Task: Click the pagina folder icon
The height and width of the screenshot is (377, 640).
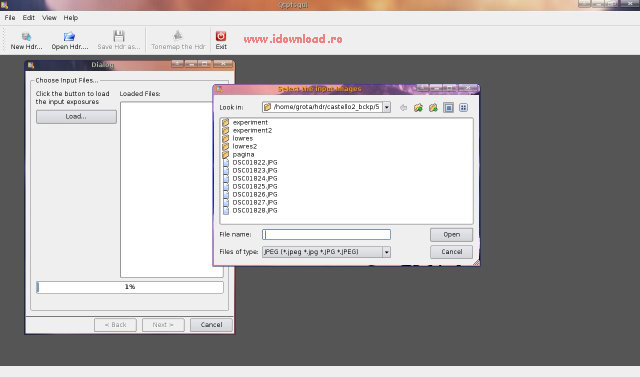Action: coord(226,155)
